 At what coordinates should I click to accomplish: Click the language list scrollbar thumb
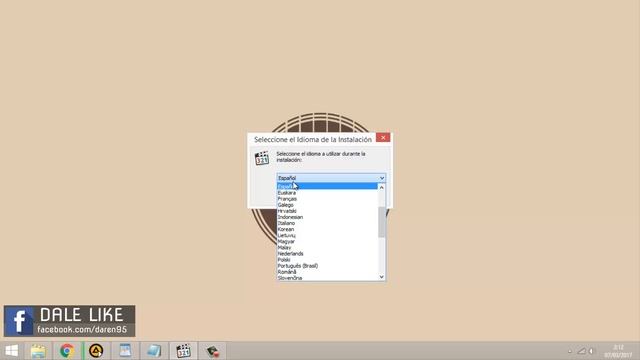click(382, 222)
